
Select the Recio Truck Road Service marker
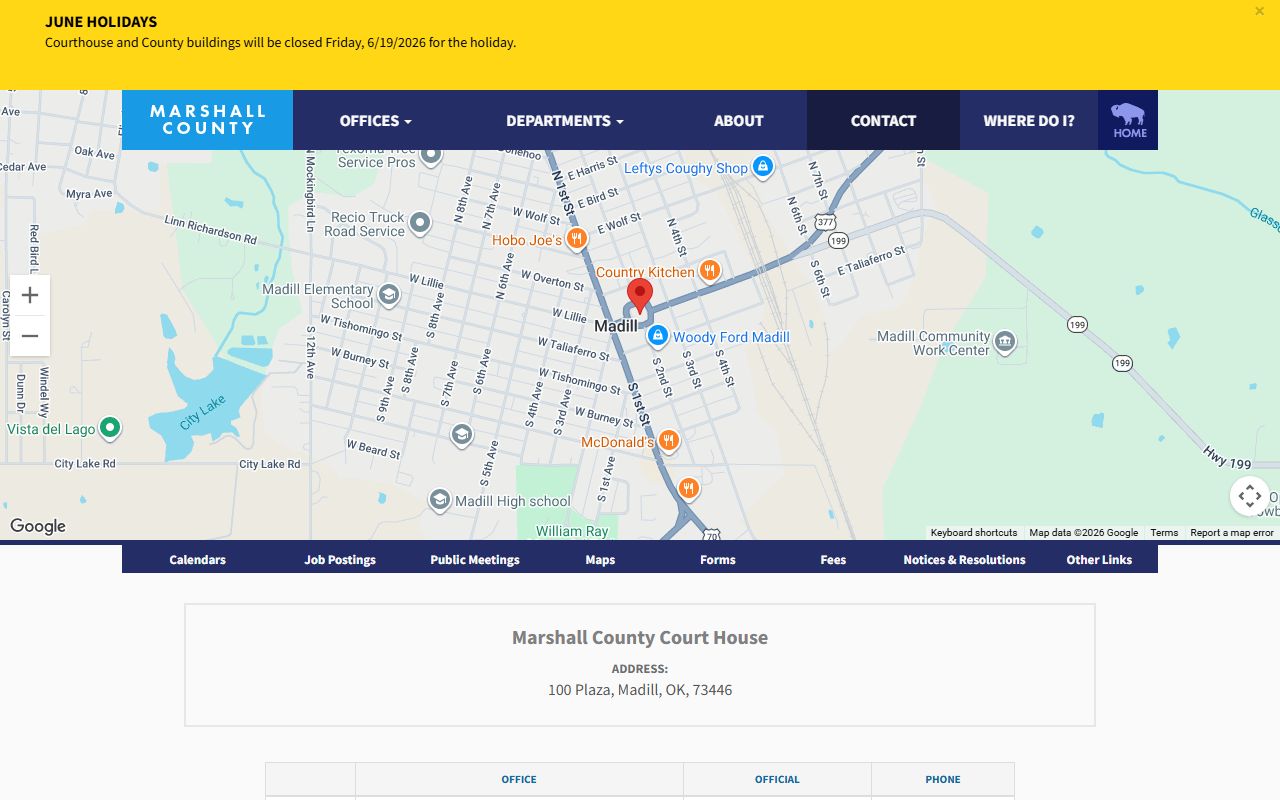point(420,222)
